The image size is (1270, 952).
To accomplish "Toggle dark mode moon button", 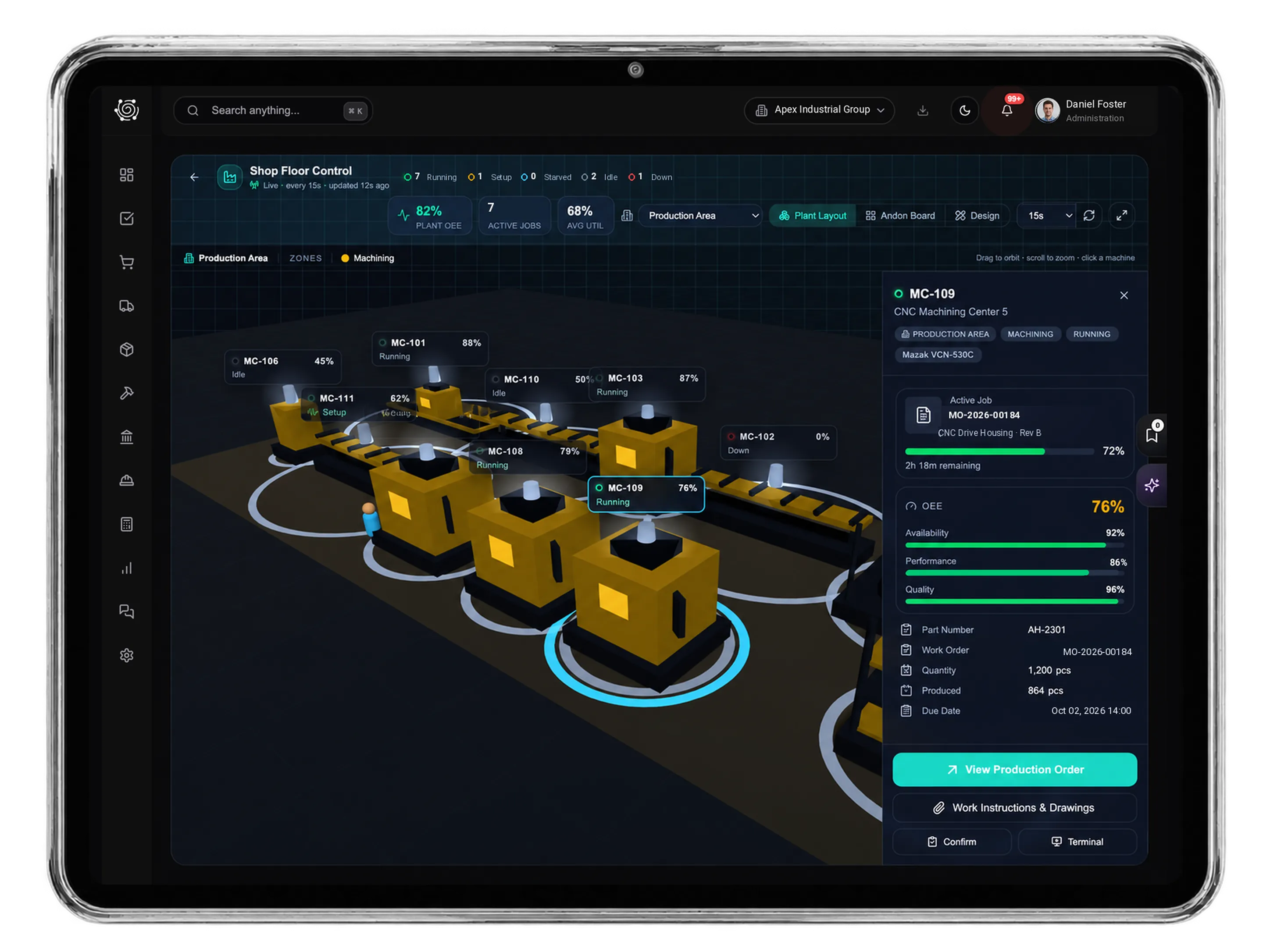I will click(964, 110).
